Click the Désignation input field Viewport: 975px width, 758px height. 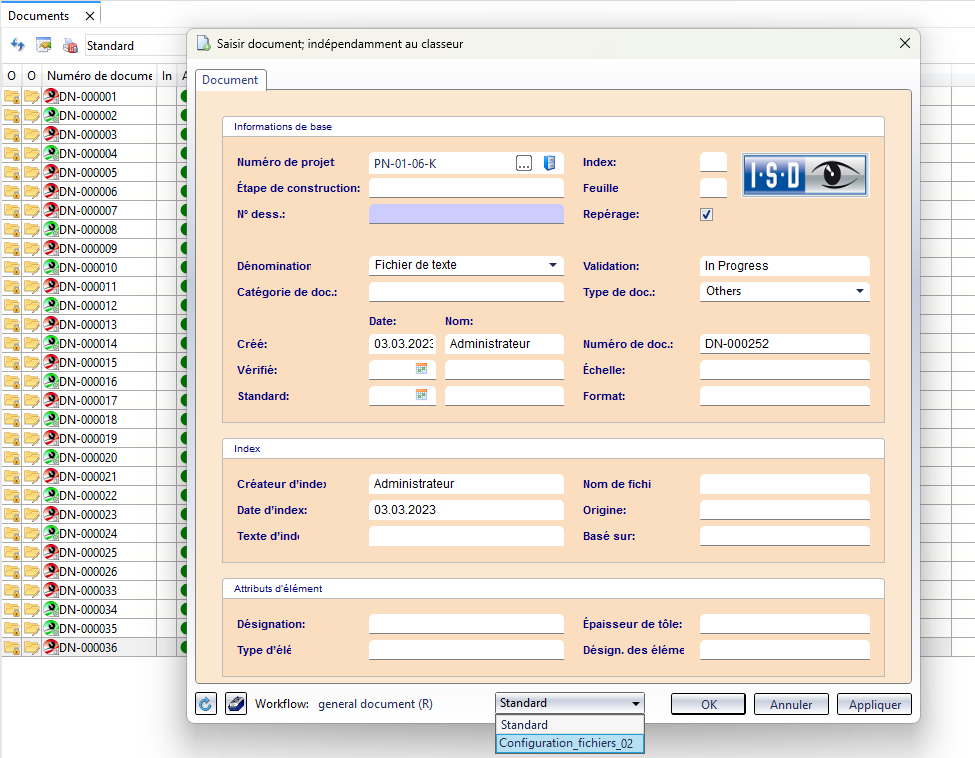pos(466,624)
